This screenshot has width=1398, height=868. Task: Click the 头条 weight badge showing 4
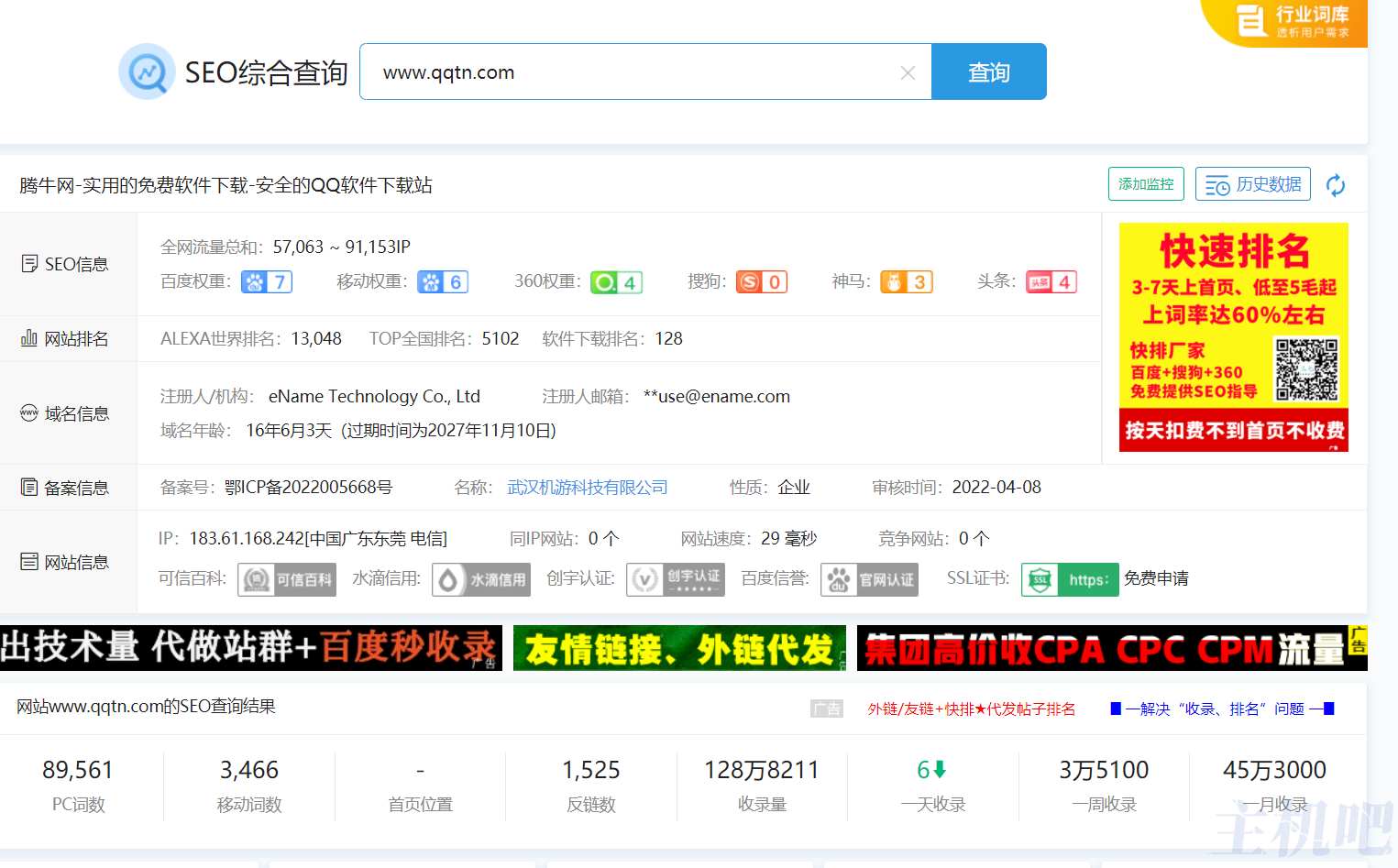click(x=1051, y=282)
